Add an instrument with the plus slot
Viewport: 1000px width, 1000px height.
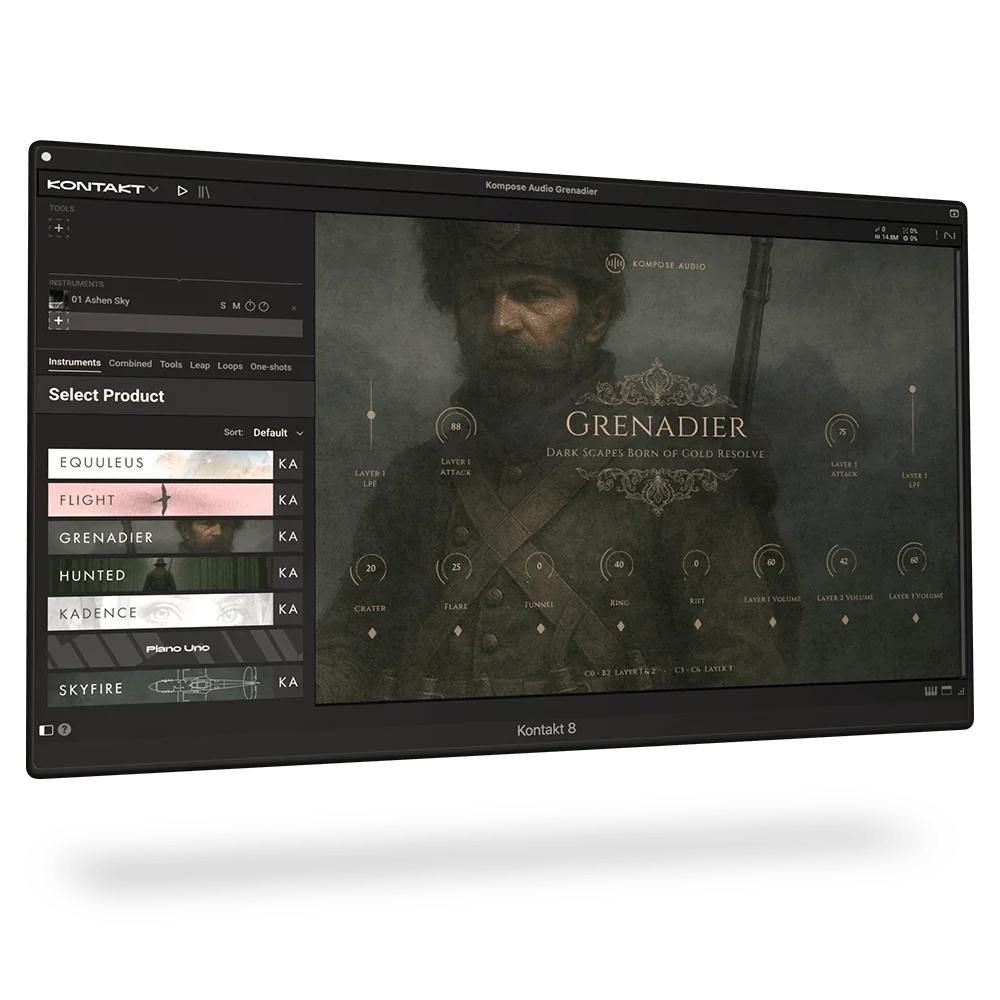59,320
